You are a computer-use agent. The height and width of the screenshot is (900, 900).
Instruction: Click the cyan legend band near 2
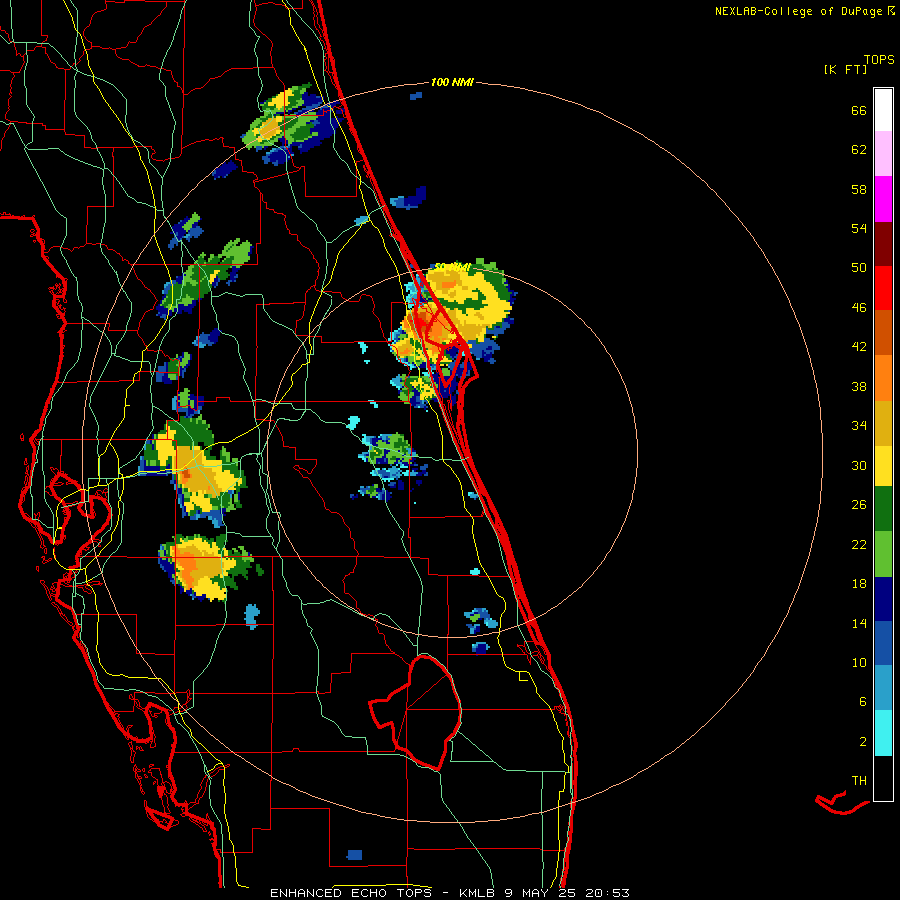tap(883, 733)
